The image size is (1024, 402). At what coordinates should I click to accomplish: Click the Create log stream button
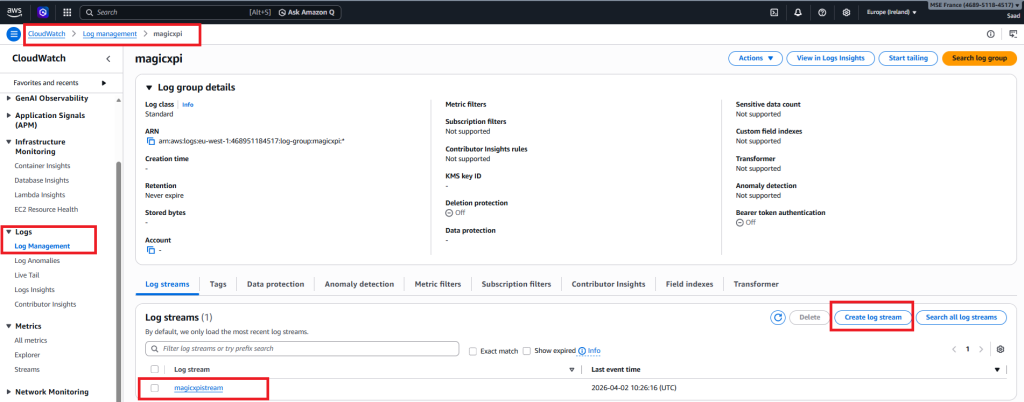[x=872, y=317]
